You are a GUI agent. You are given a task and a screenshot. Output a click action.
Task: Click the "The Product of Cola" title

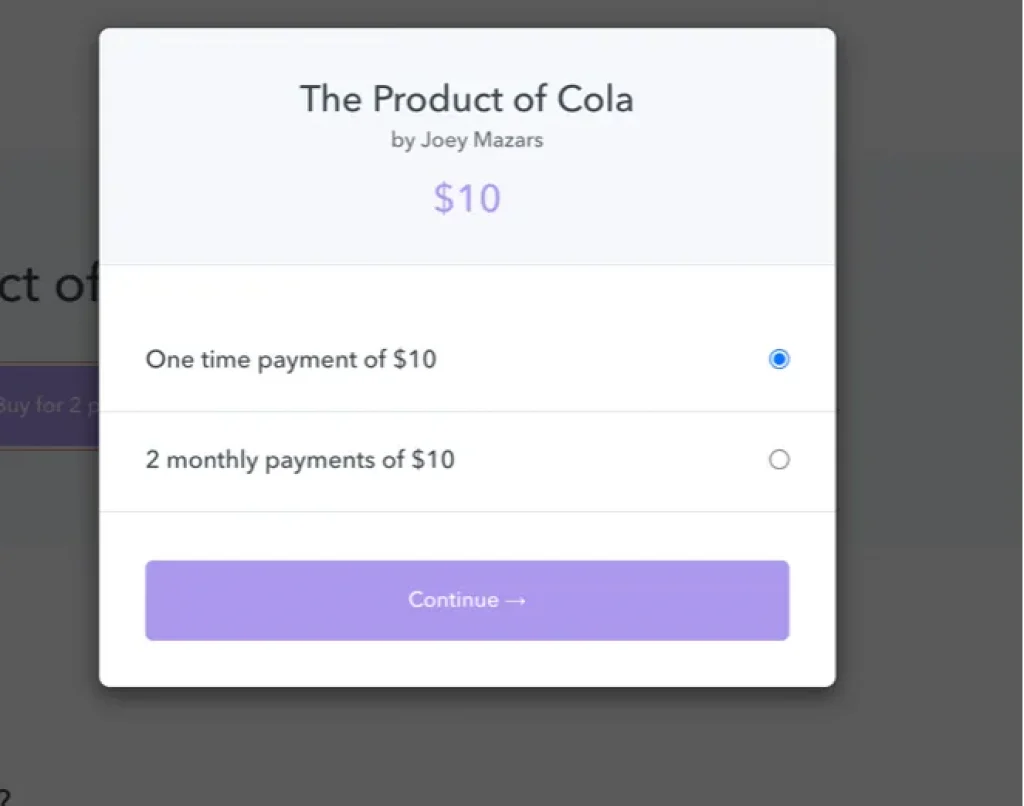[x=466, y=99]
